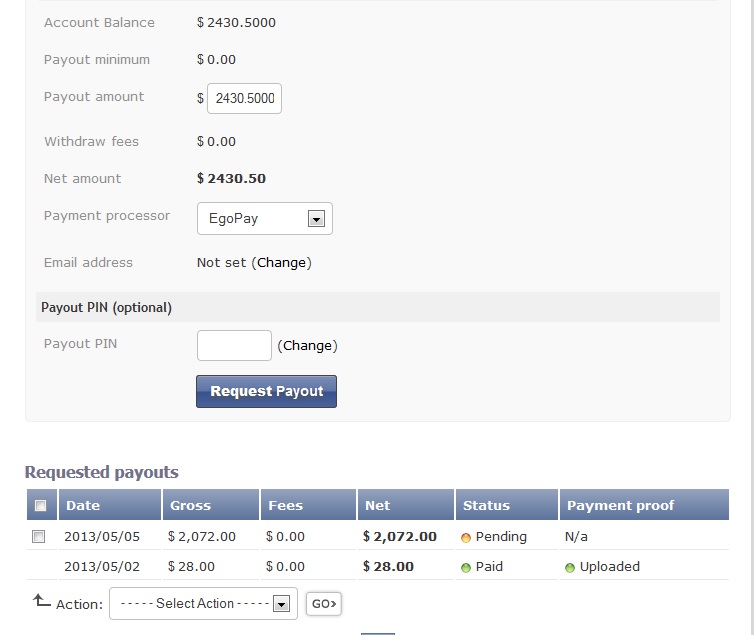Screen dimensions: 754x635
Task: Open the Payment processor EgoPay dropdown
Action: (x=264, y=219)
